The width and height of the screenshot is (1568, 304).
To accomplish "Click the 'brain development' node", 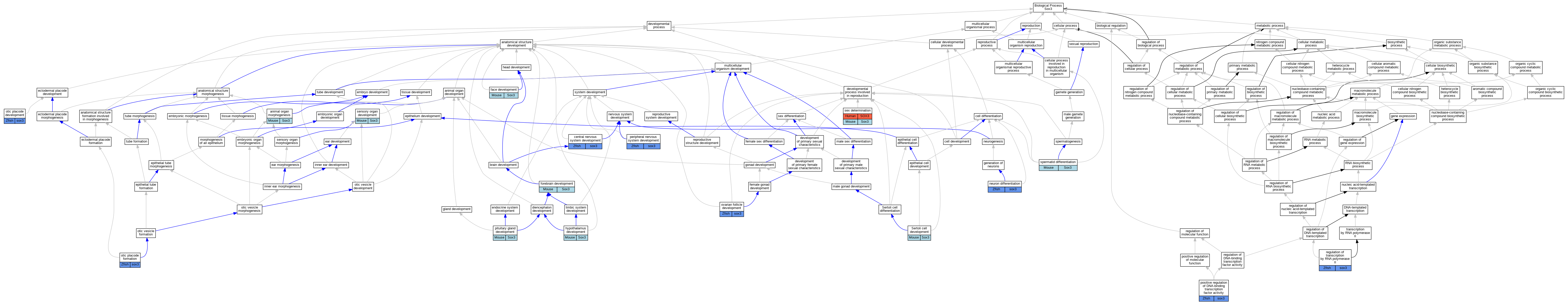I will [503, 165].
